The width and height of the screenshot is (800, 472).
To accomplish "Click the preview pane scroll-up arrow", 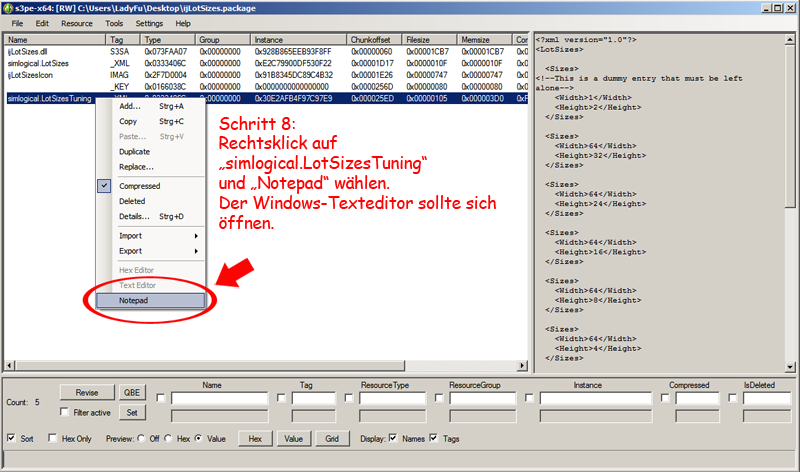I will tap(790, 39).
